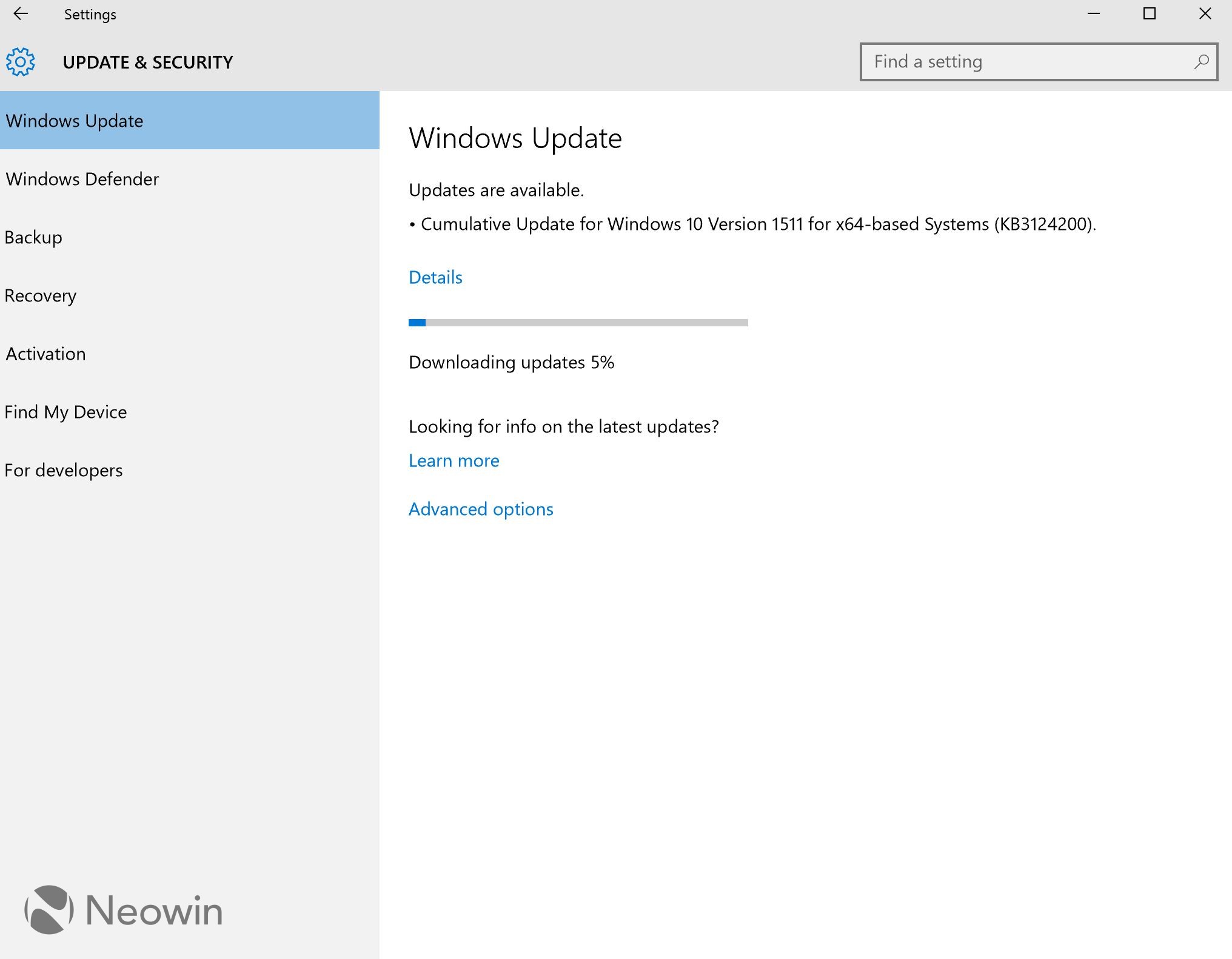Go back using the back arrow
This screenshot has height=959, width=1232.
pyautogui.click(x=21, y=14)
